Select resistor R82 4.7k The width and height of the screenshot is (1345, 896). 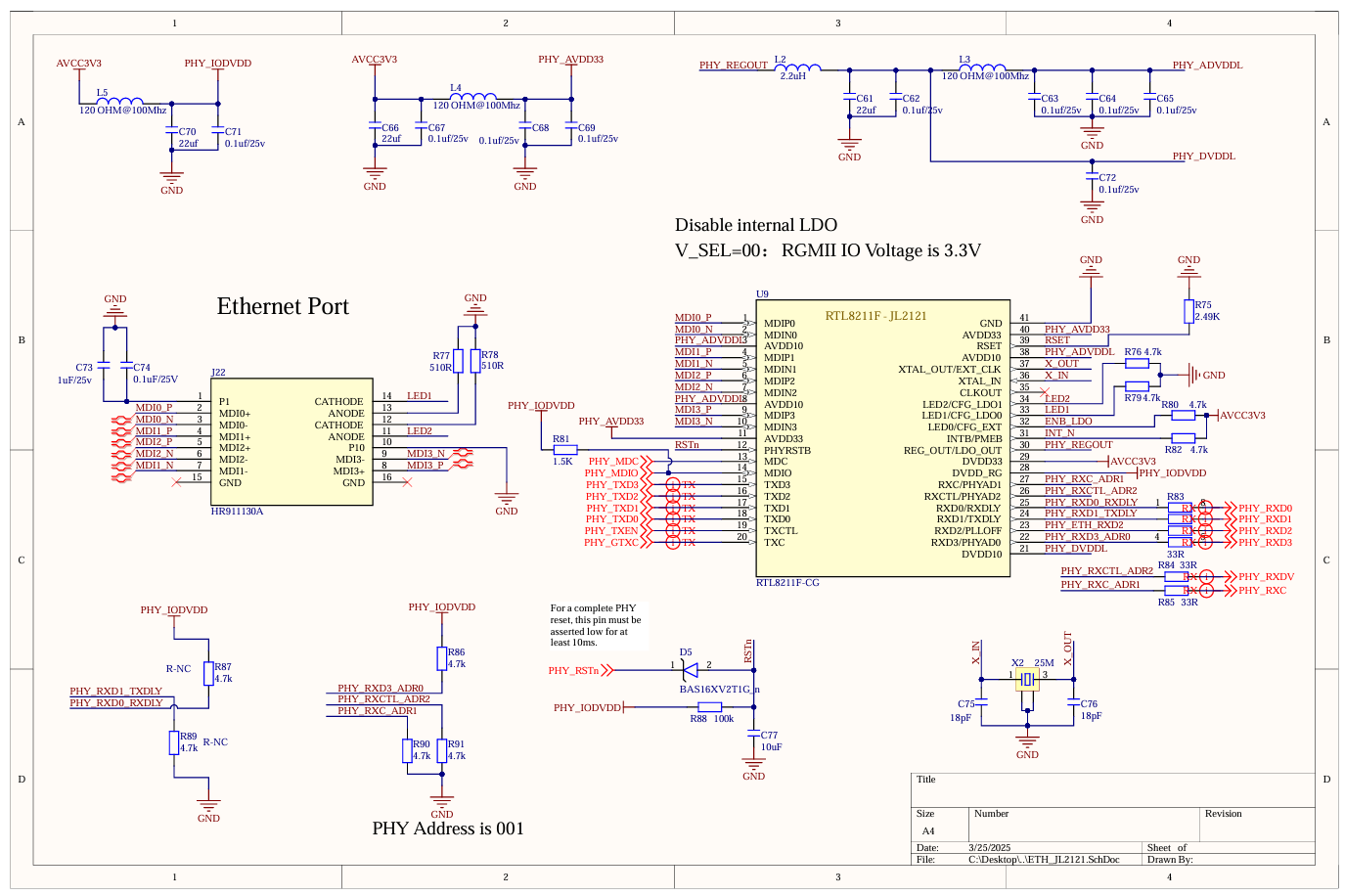tap(1183, 437)
